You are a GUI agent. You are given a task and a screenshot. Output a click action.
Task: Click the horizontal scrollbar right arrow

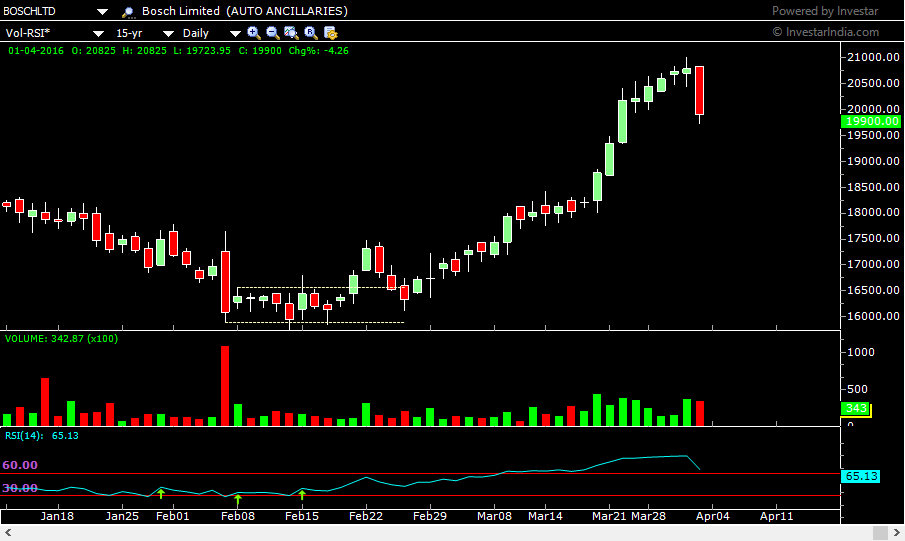coord(896,532)
